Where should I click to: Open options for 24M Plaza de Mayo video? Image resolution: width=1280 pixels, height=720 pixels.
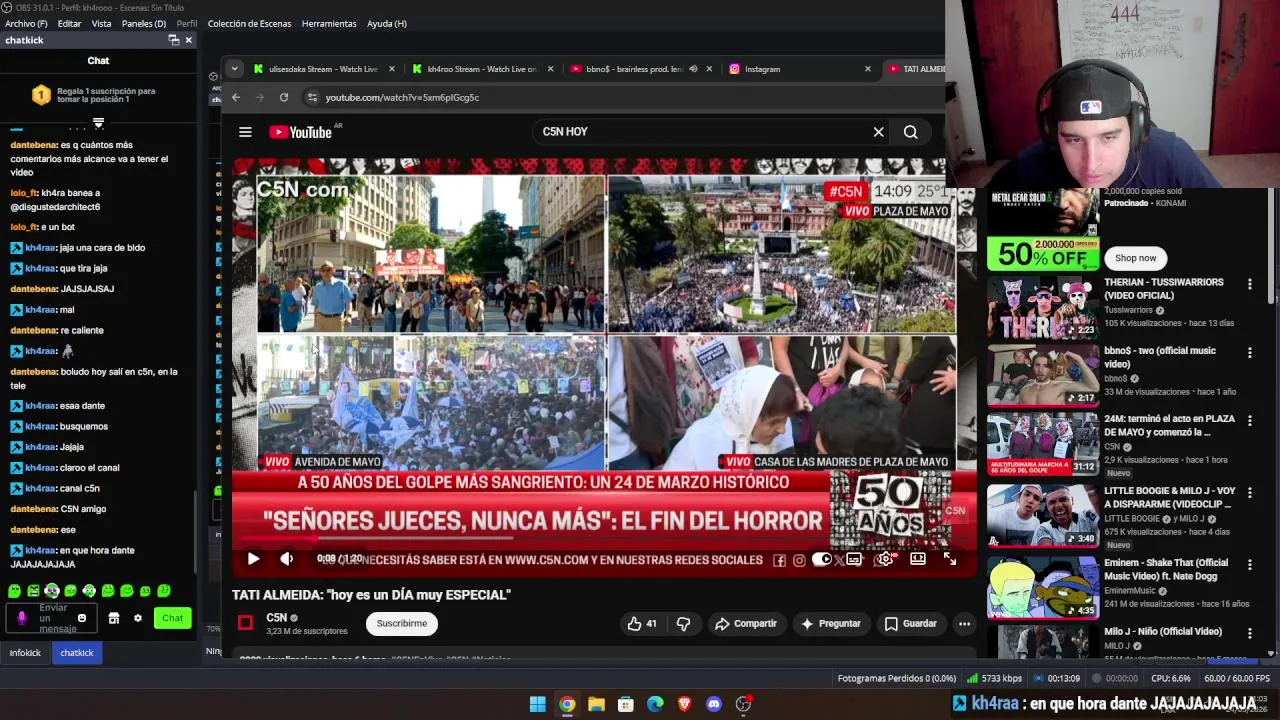point(1249,421)
